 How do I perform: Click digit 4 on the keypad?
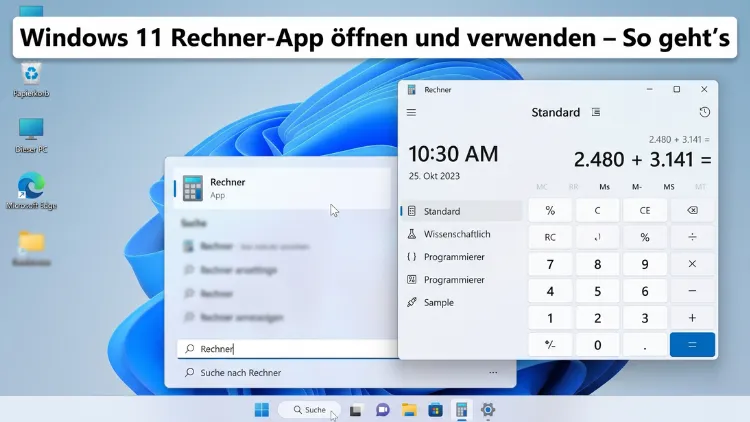click(x=550, y=291)
